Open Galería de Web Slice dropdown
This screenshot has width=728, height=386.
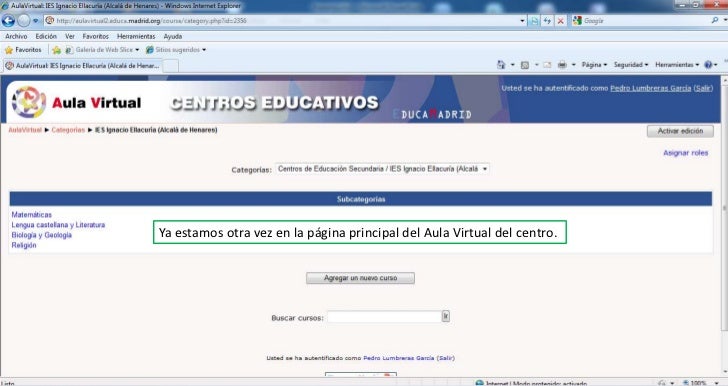click(x=102, y=50)
